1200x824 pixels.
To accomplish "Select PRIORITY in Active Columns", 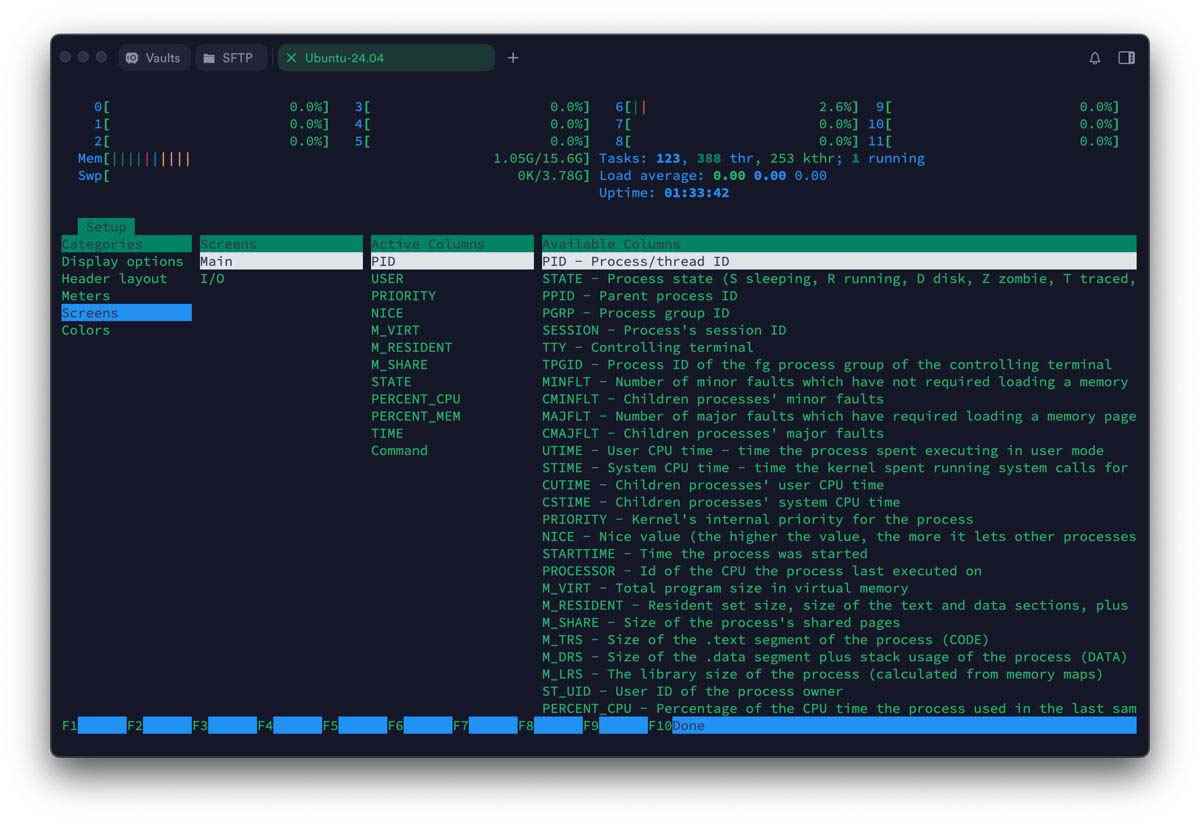I will pos(452,296).
